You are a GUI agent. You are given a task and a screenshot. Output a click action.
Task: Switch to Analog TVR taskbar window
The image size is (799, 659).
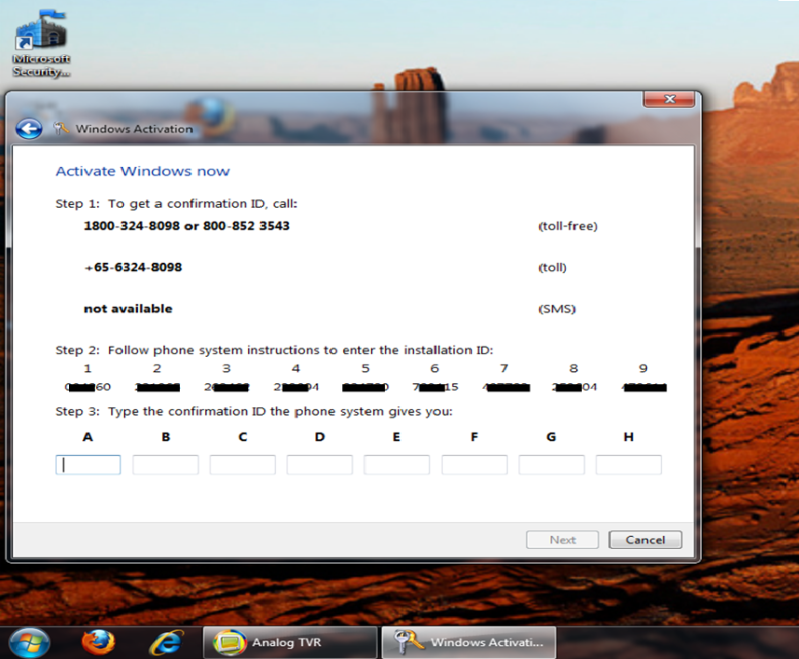click(289, 642)
